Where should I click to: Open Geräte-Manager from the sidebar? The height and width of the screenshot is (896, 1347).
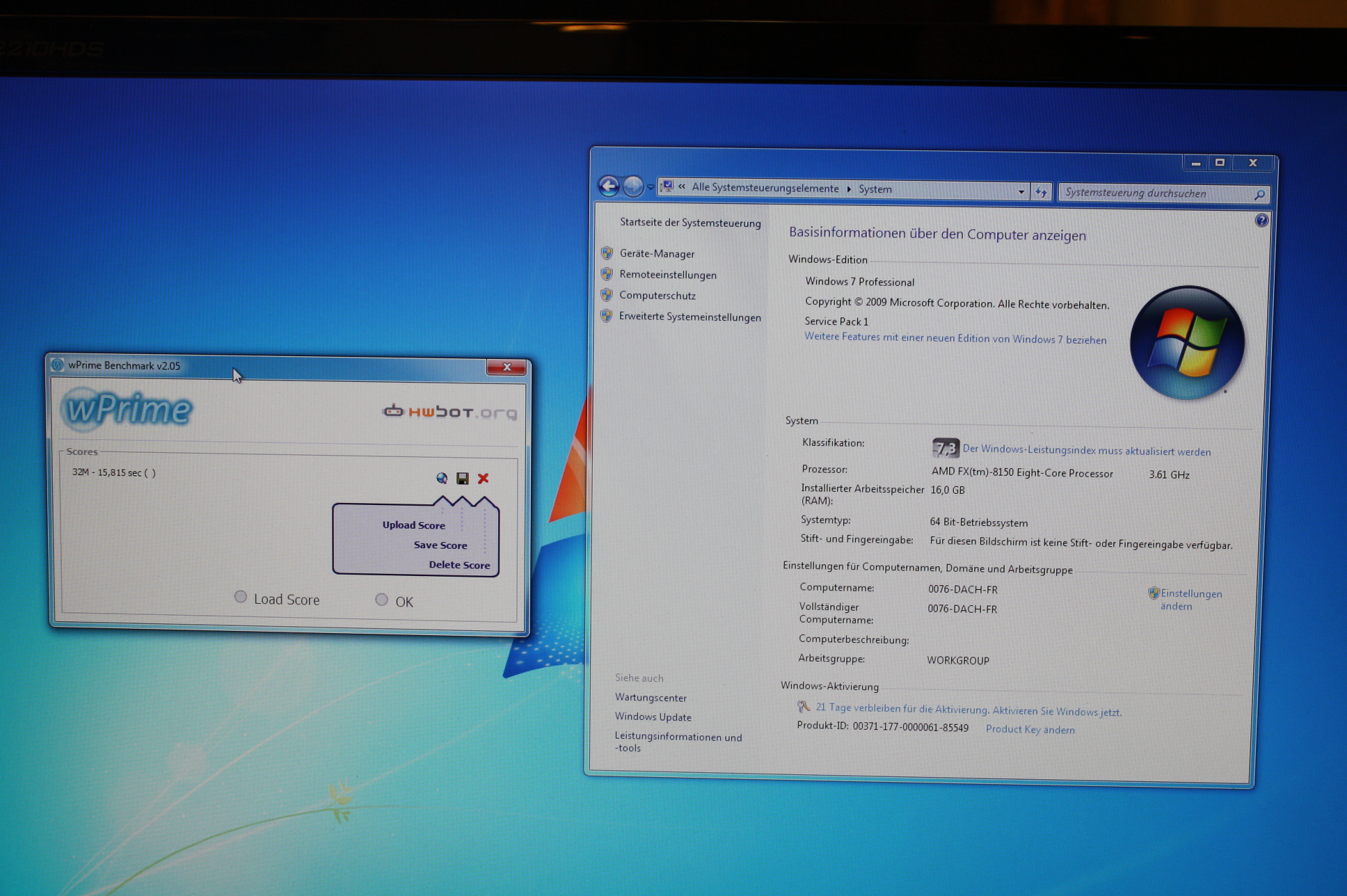point(656,254)
